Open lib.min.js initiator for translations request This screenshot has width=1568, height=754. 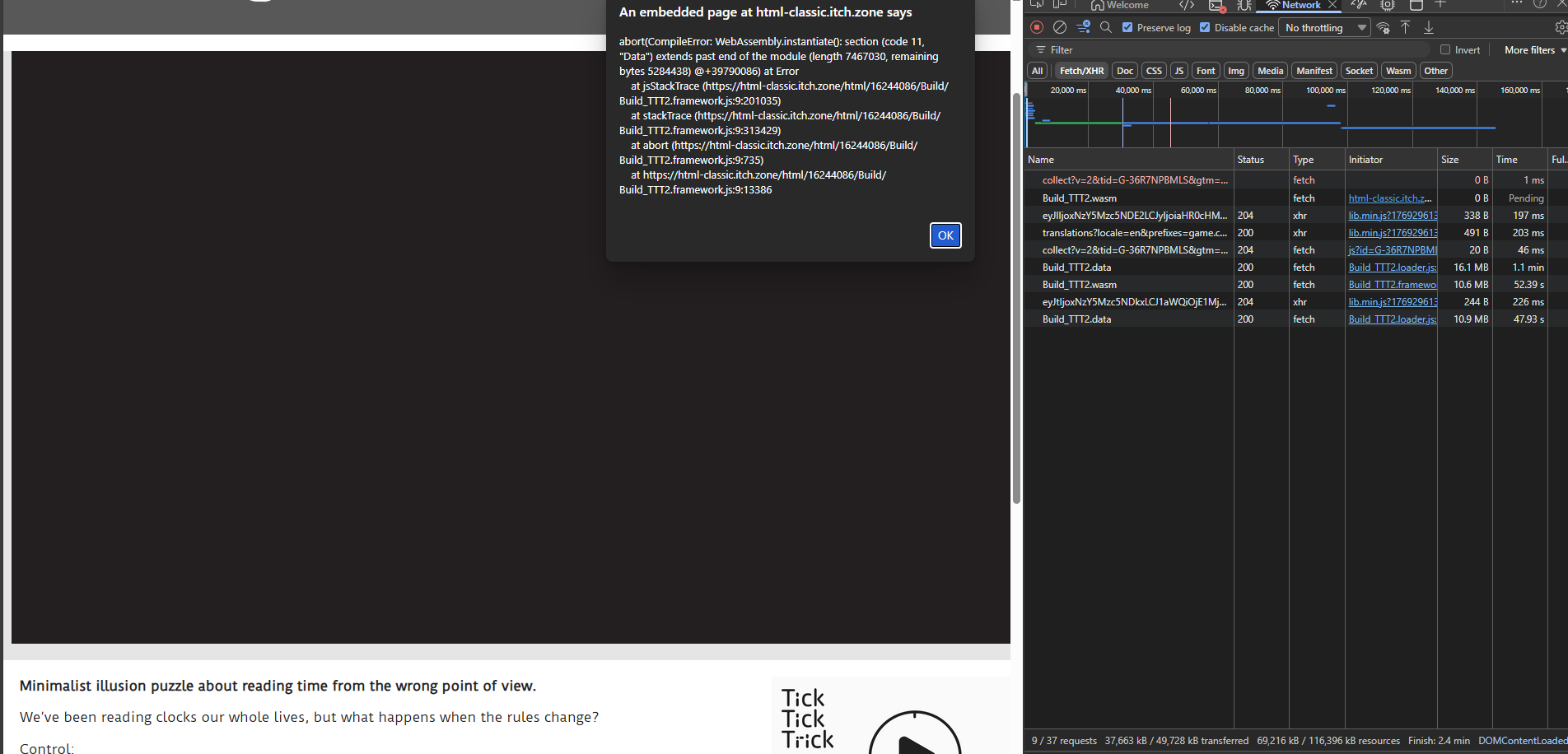pos(1393,233)
